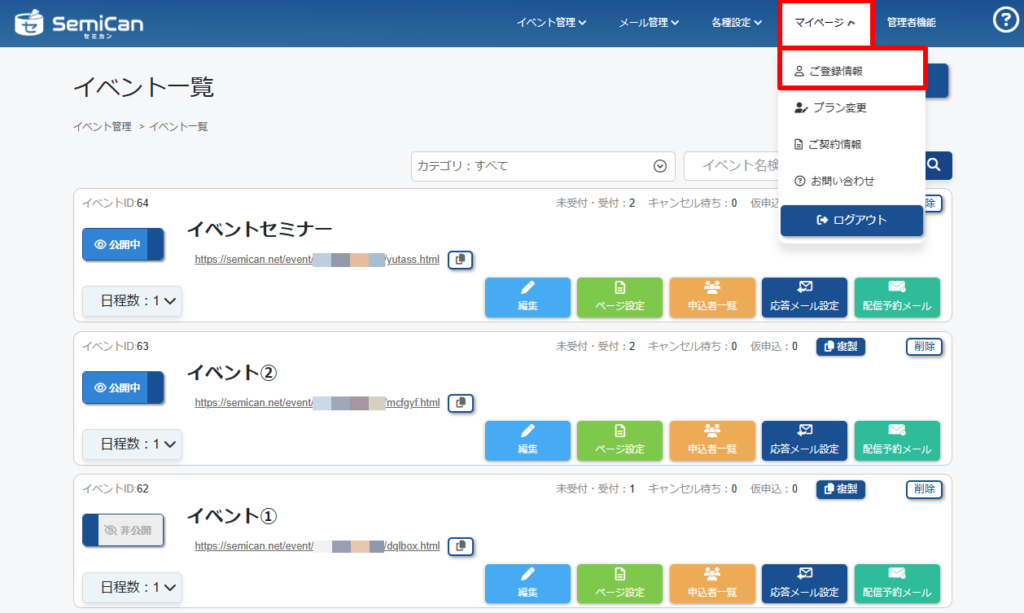Click the SemiCan logo
This screenshot has width=1024, height=613.
(79, 22)
